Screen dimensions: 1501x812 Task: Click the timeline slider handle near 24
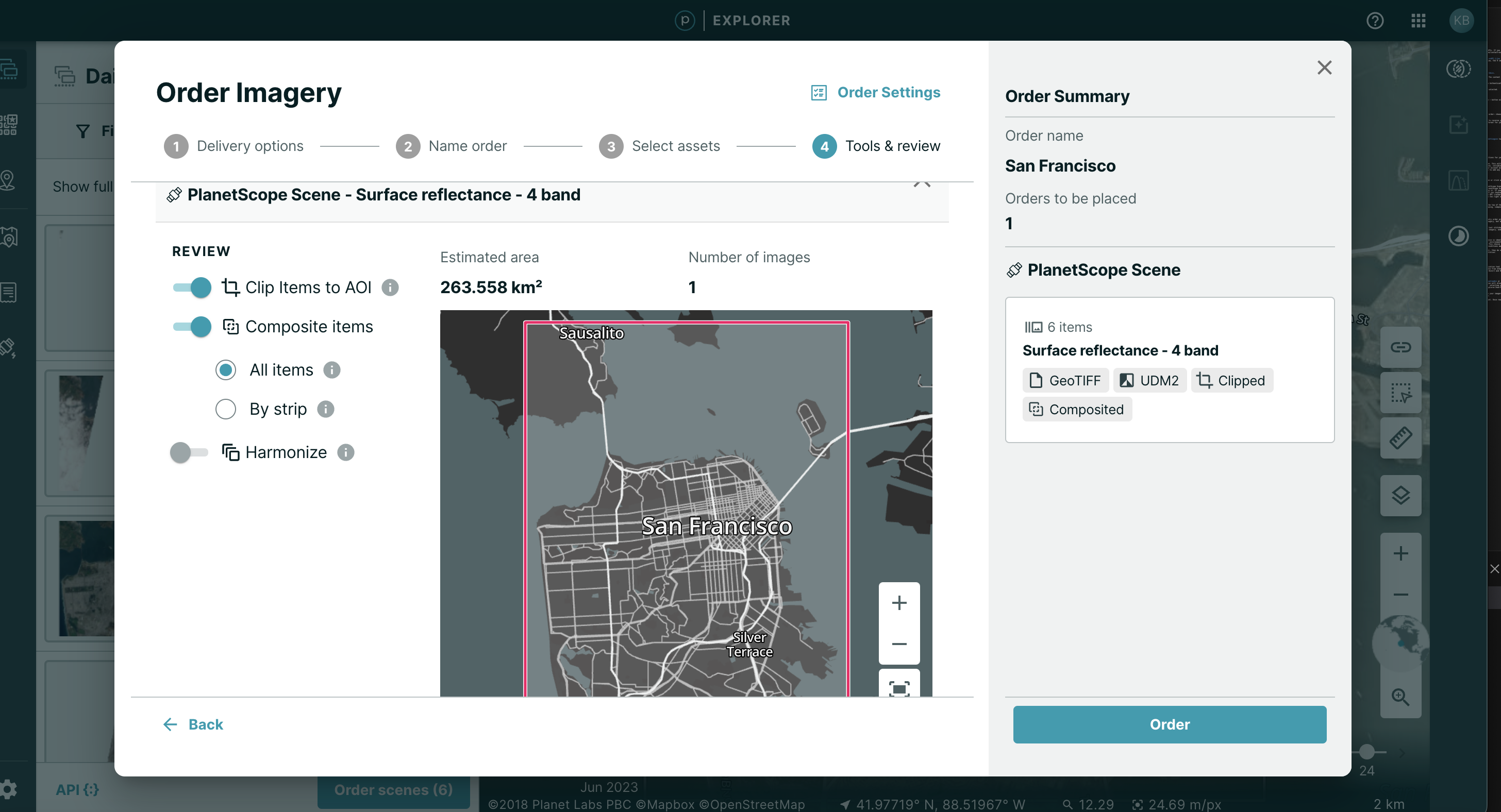[1366, 751]
